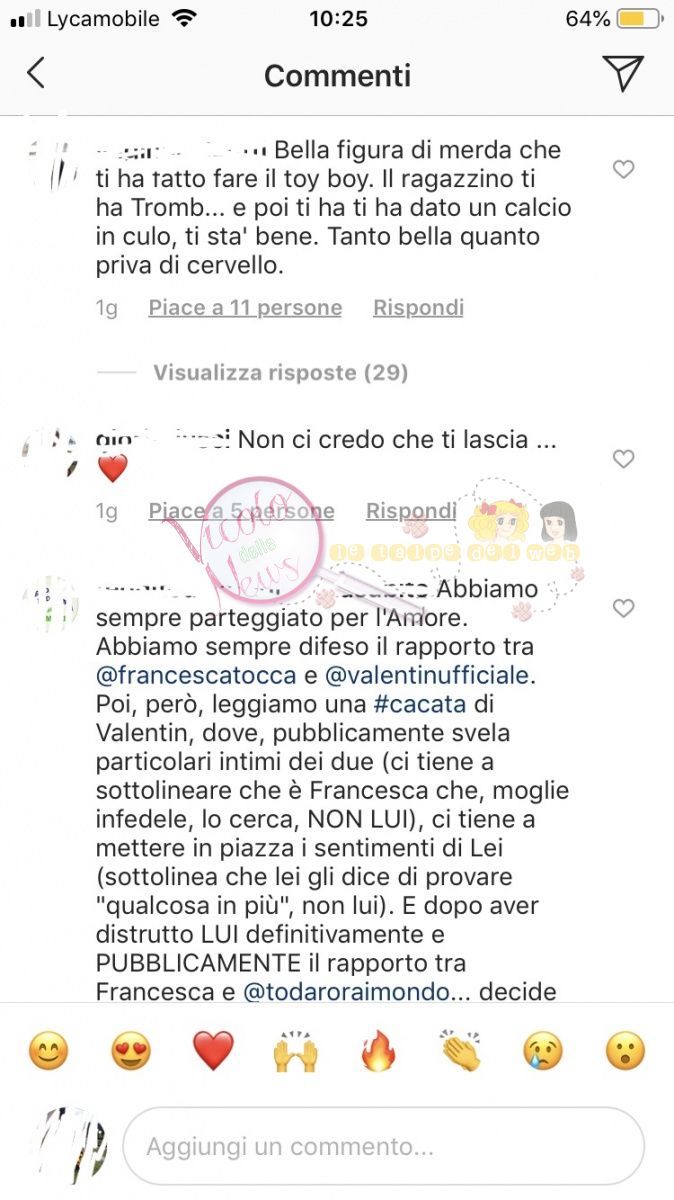Insert the surprised face emoji
This screenshot has height=1200, width=674.
(x=626, y=1052)
